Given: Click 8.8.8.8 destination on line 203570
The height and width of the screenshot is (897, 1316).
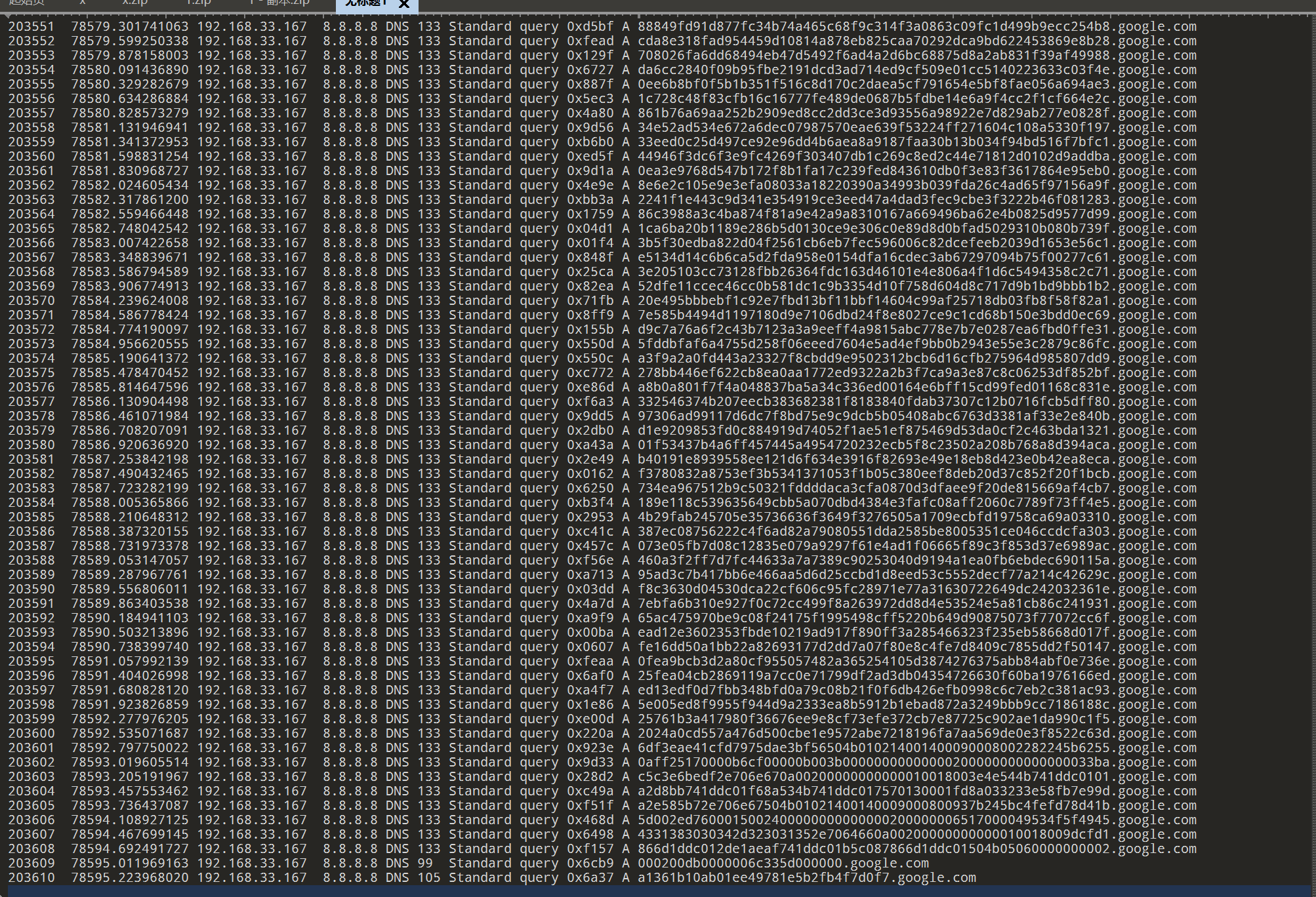Looking at the screenshot, I should pos(350,301).
